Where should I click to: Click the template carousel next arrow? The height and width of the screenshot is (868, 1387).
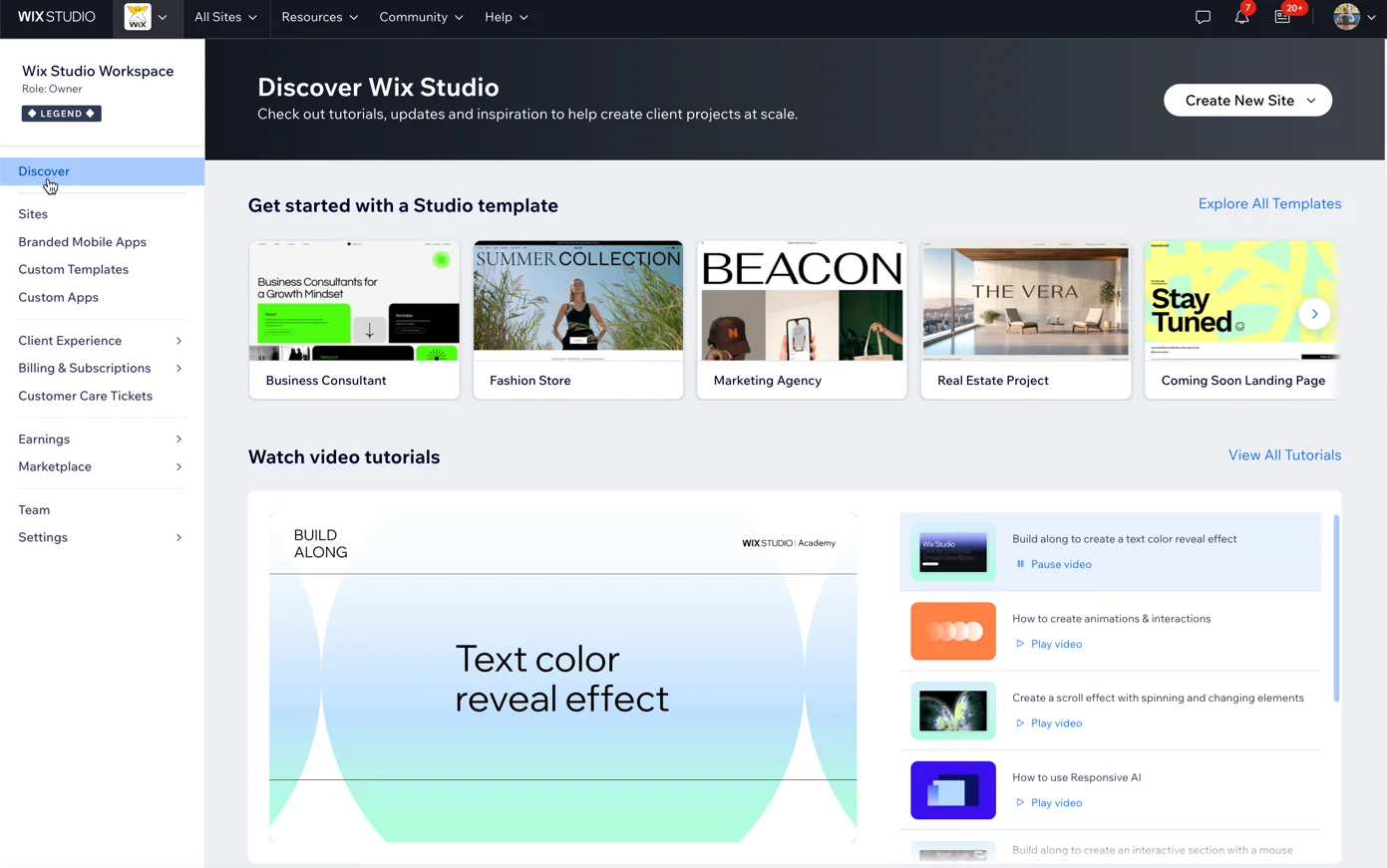click(x=1314, y=313)
